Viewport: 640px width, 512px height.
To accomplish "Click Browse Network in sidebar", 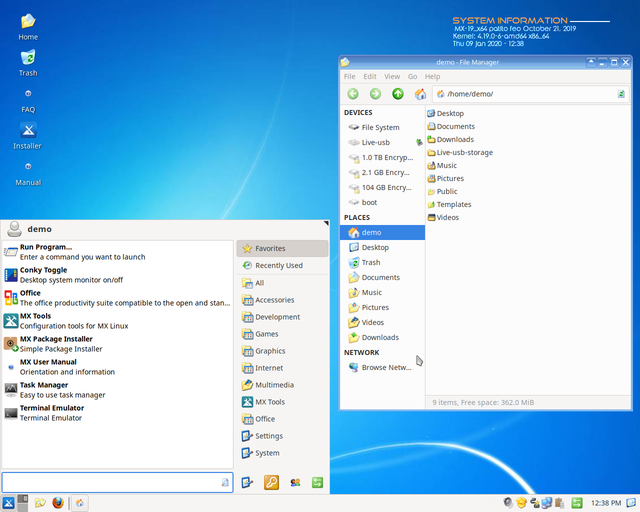I will (382, 367).
